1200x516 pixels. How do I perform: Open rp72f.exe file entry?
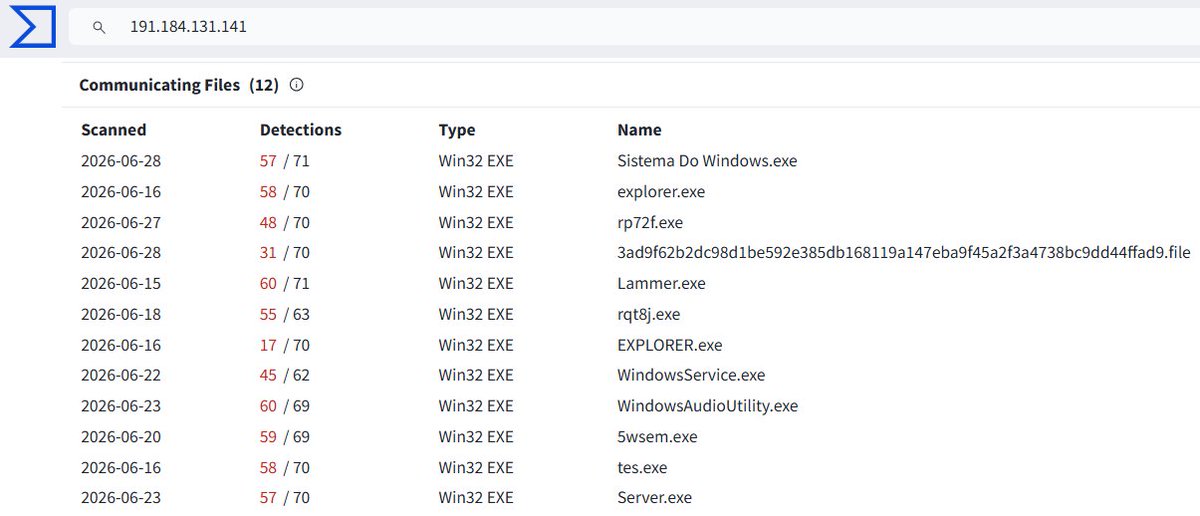point(651,223)
